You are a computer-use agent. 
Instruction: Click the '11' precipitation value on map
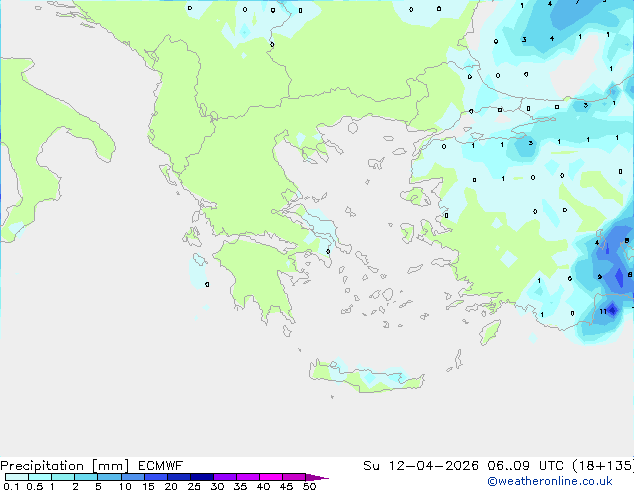click(x=603, y=311)
